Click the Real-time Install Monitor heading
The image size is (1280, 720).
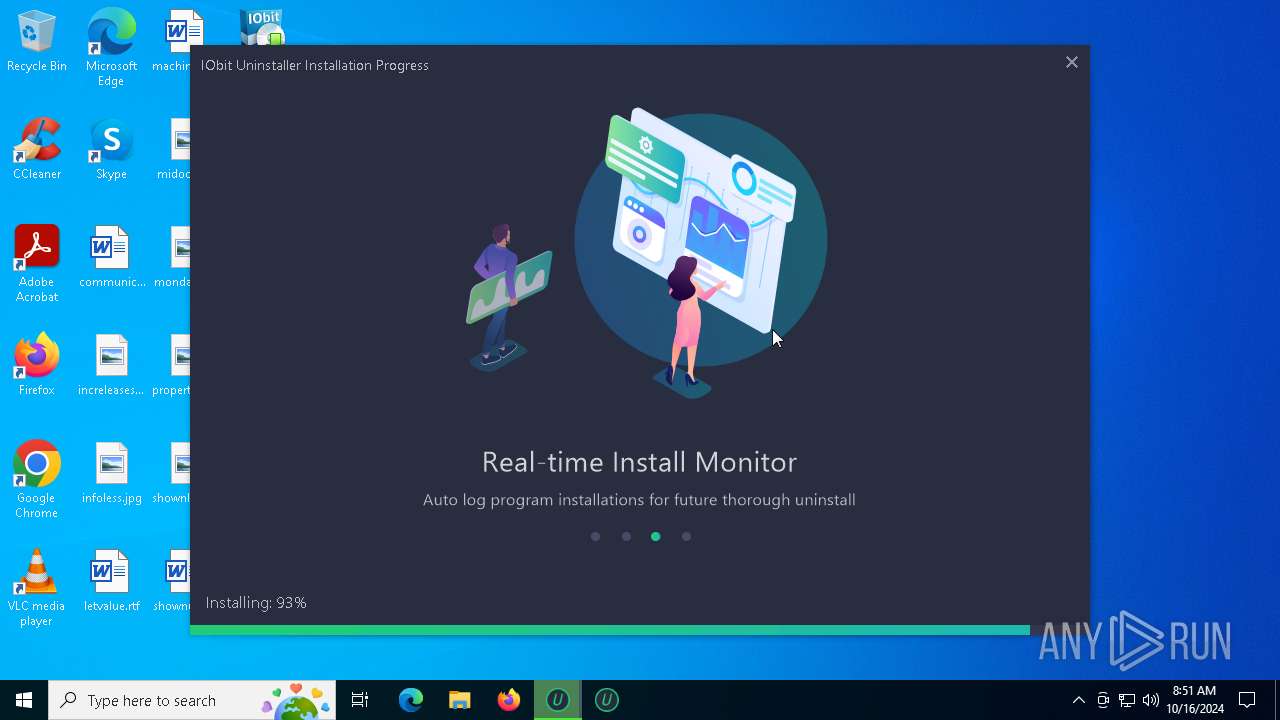click(639, 462)
